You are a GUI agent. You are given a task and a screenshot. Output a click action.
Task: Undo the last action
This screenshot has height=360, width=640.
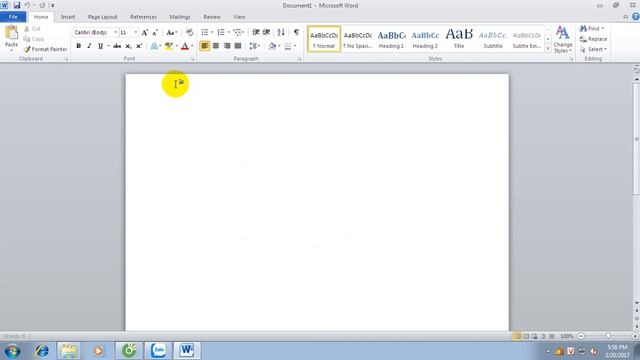pyautogui.click(x=27, y=5)
